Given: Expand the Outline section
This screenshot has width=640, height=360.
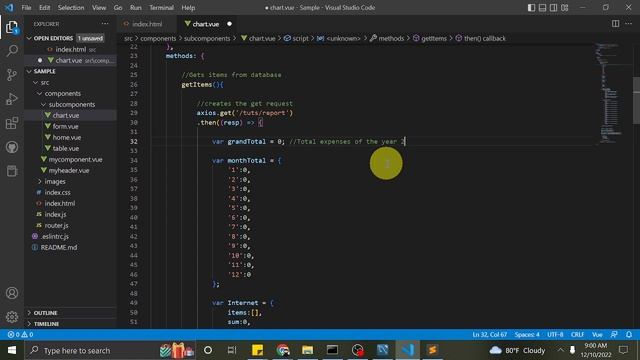Looking at the screenshot, I should pos(70,313).
